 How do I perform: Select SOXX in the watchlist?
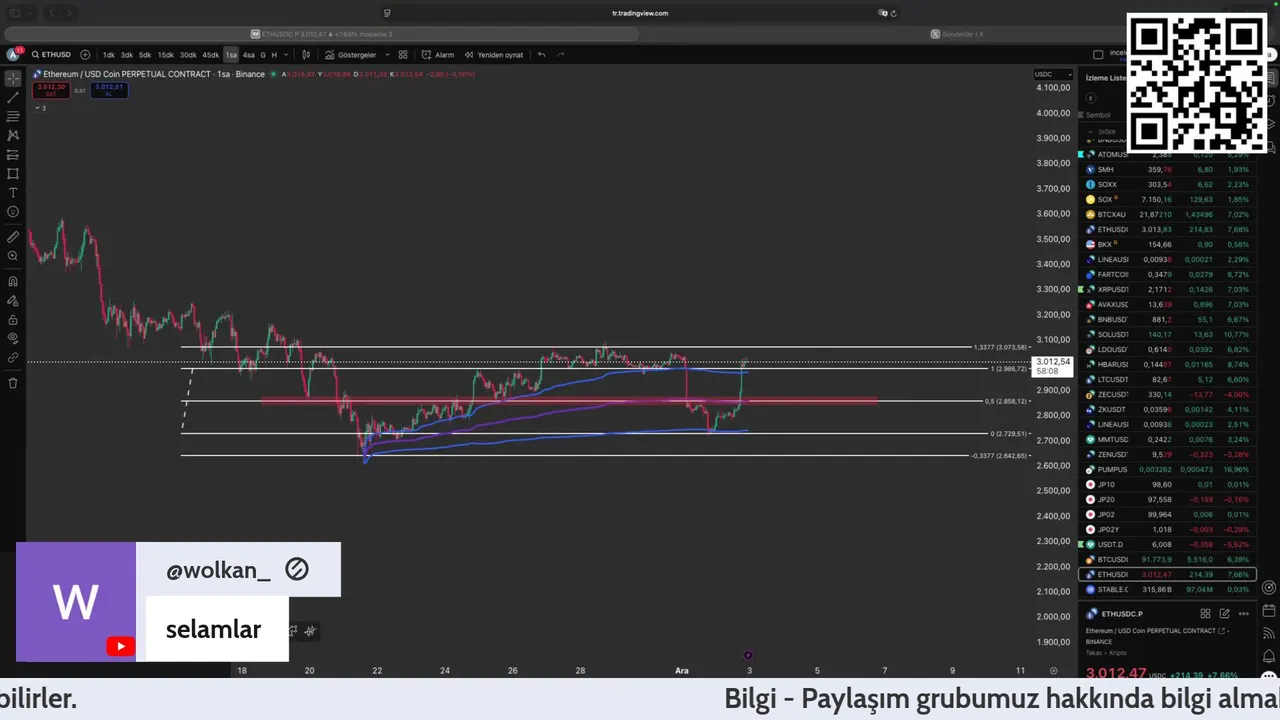(x=1166, y=184)
